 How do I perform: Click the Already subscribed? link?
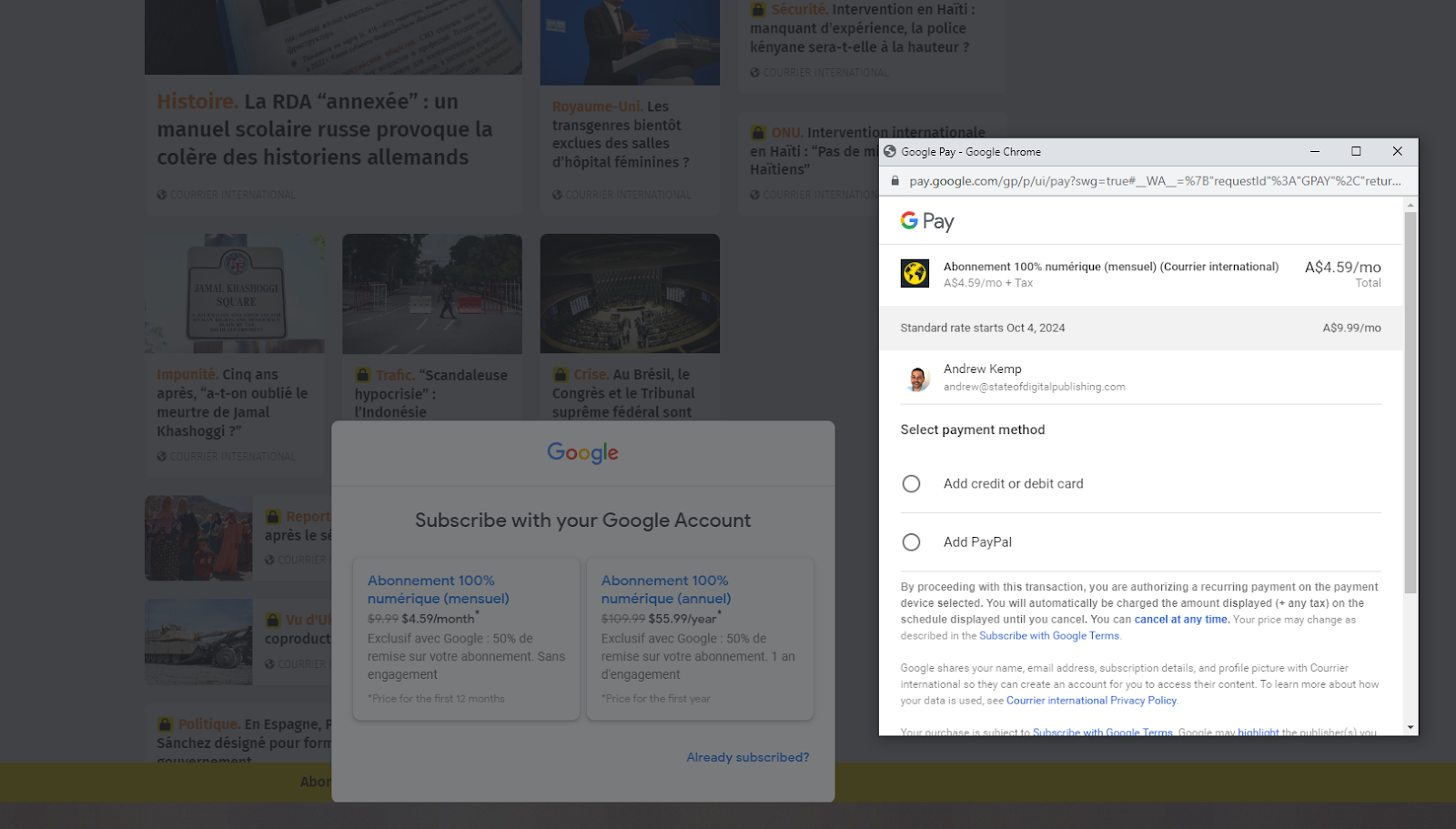pyautogui.click(x=747, y=757)
